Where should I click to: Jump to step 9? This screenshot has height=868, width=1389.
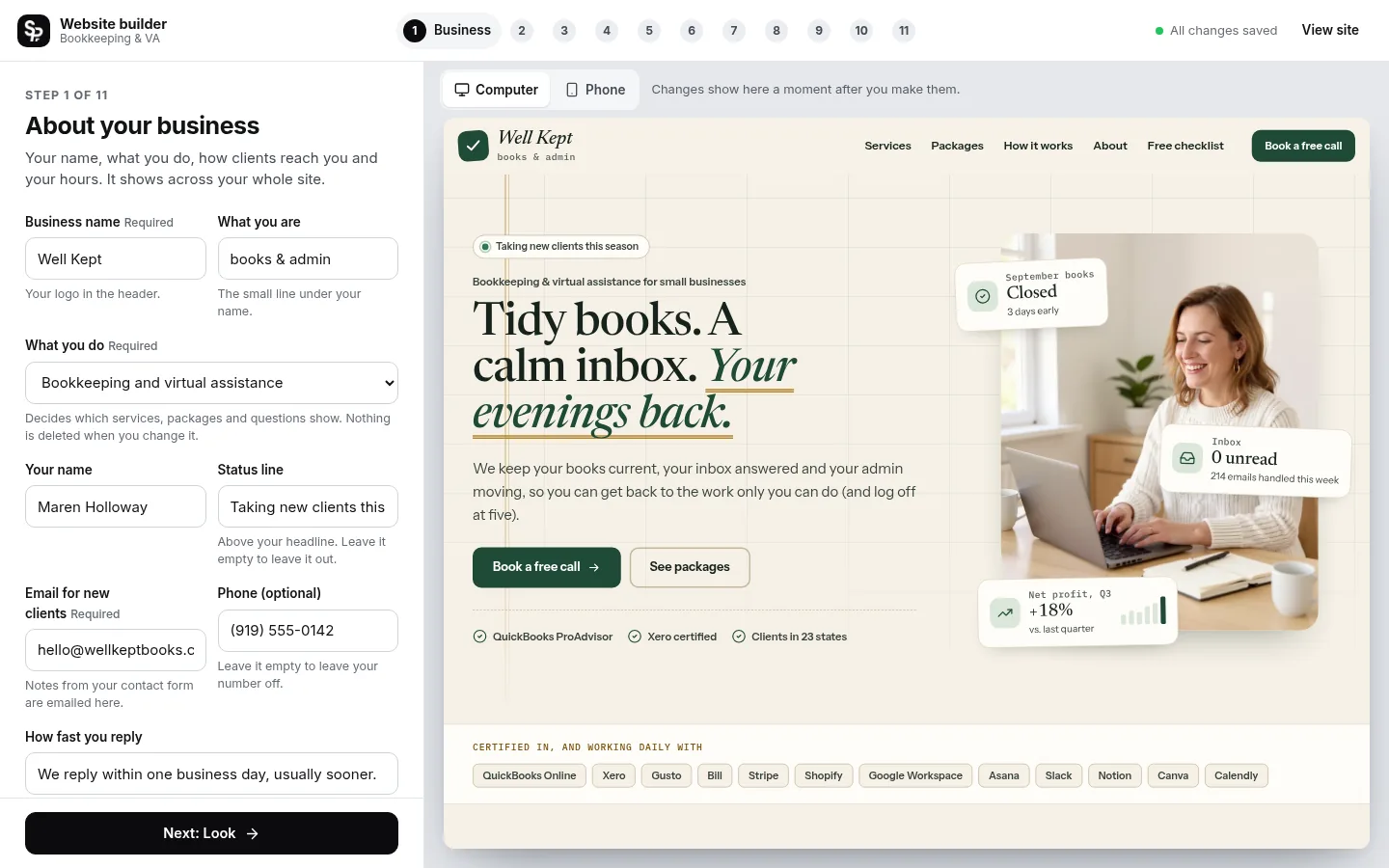click(819, 31)
